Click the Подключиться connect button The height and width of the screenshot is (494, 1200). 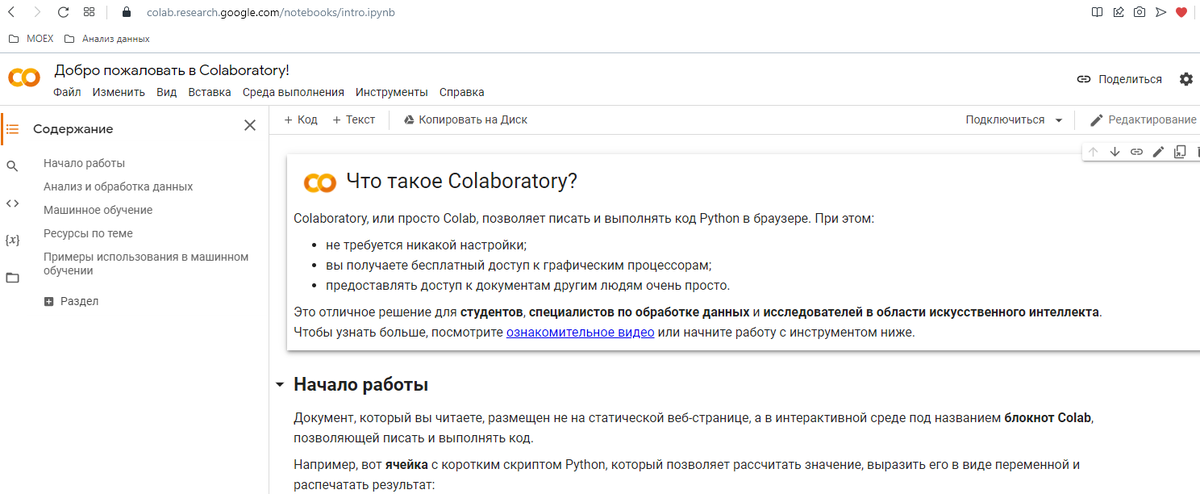click(1005, 120)
